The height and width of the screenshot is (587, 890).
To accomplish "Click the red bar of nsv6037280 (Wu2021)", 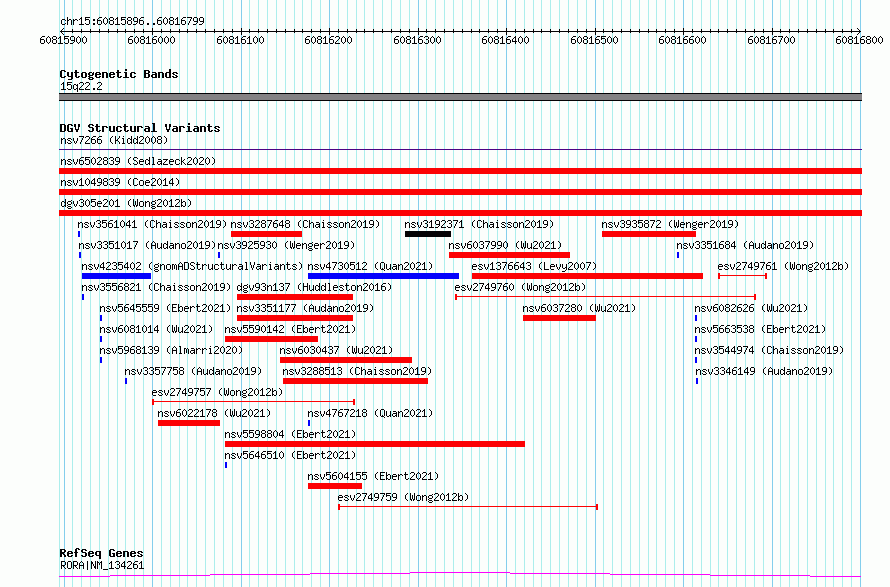I will pyautogui.click(x=559, y=318).
